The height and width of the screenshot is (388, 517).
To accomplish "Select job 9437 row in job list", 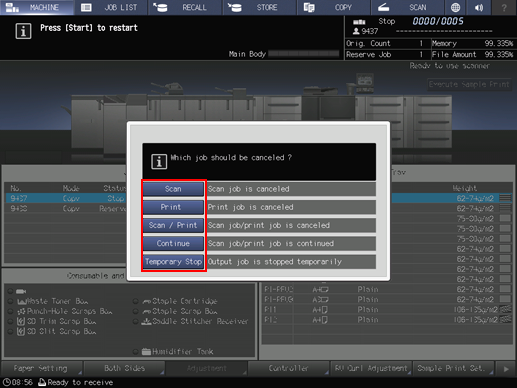I will coord(66,198).
